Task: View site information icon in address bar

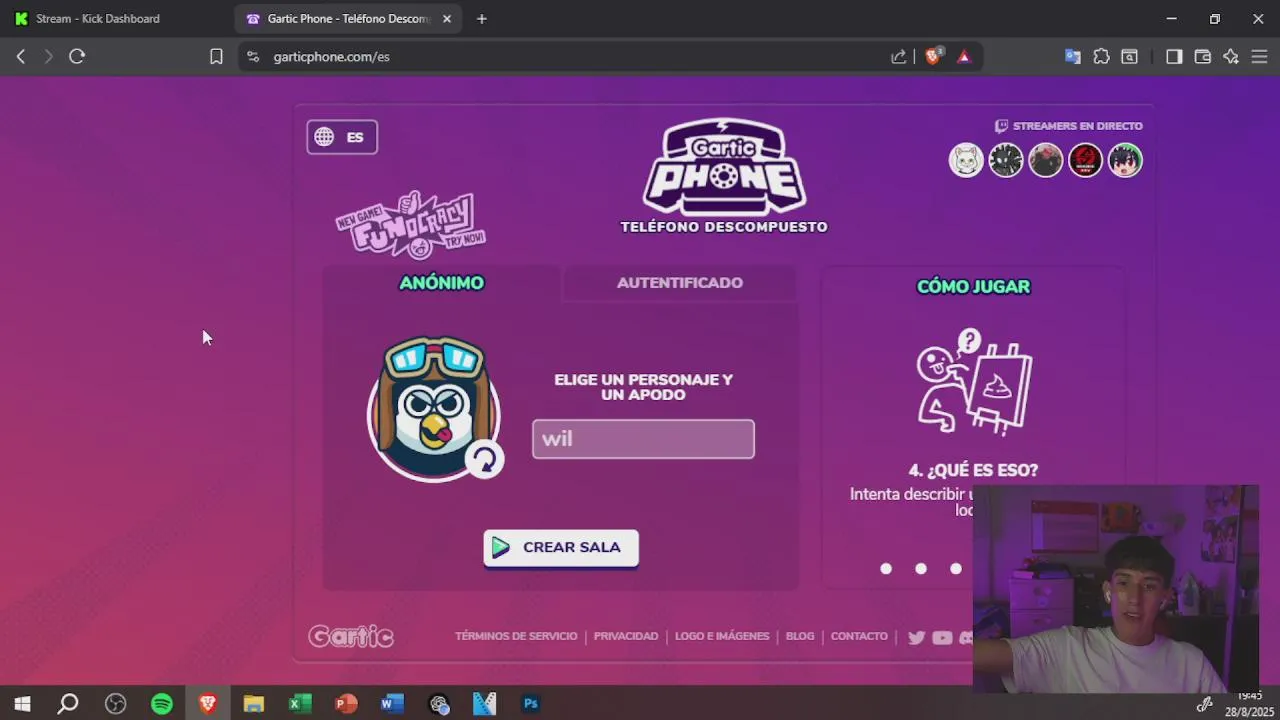Action: pyautogui.click(x=253, y=57)
